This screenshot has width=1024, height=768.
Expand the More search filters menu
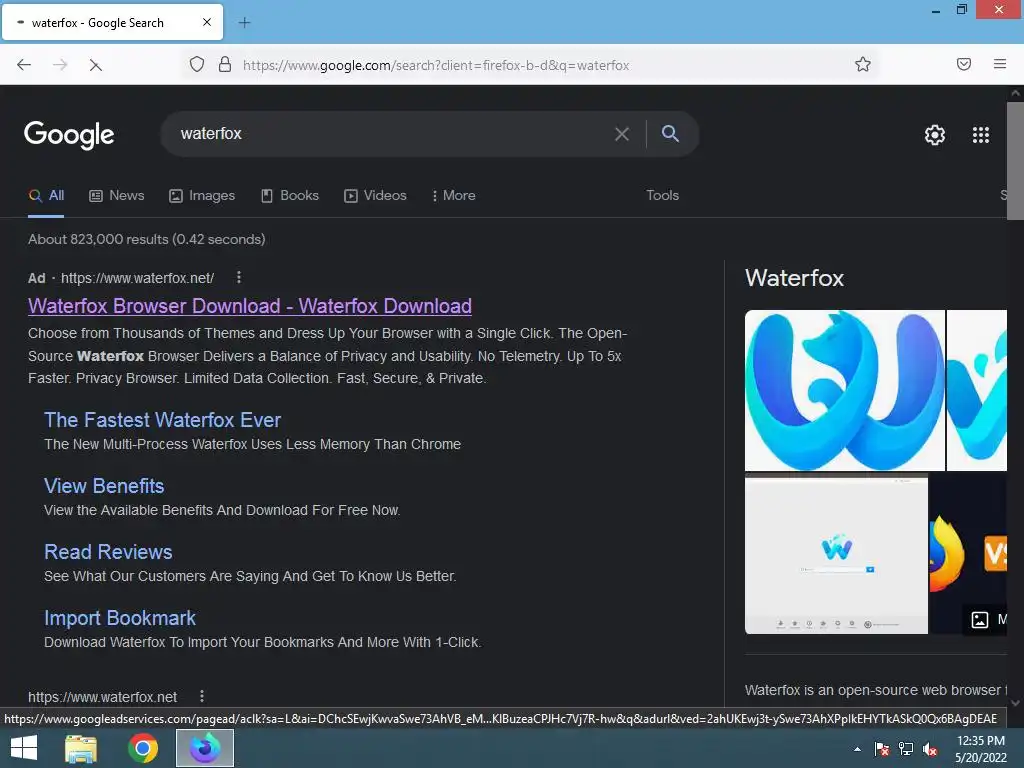coord(454,195)
